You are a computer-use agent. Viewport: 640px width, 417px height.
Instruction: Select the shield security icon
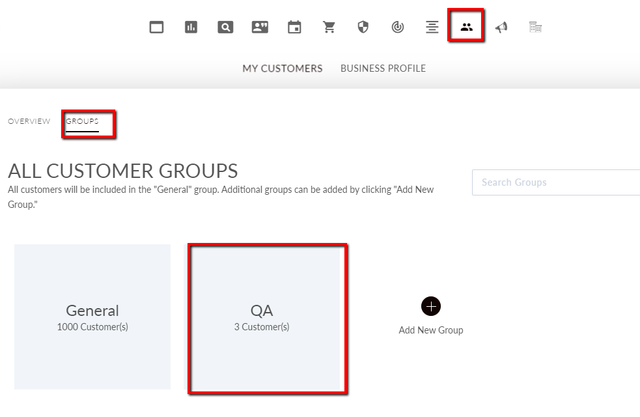pos(363,27)
